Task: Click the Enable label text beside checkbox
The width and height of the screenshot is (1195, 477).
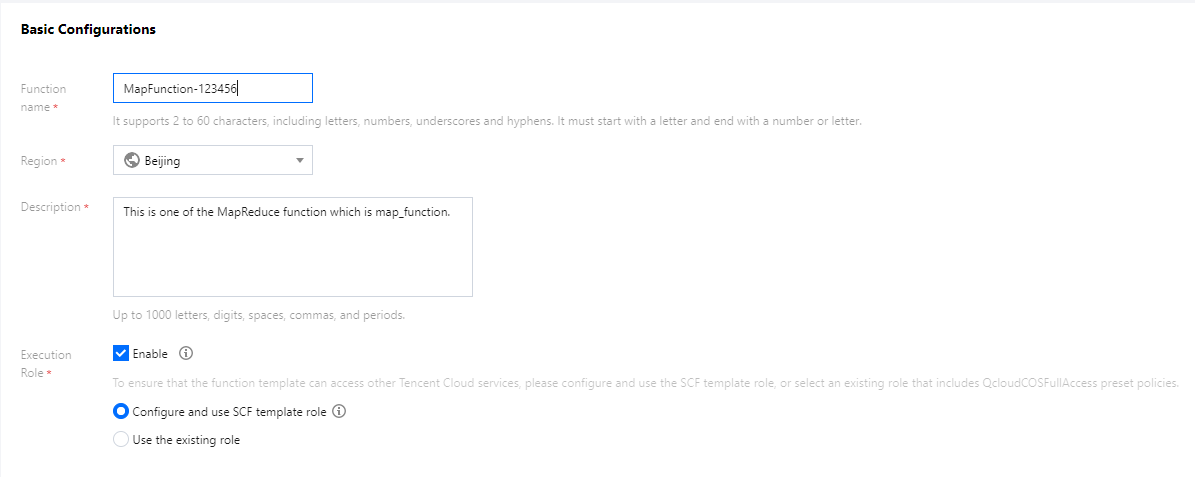Action: coord(150,354)
